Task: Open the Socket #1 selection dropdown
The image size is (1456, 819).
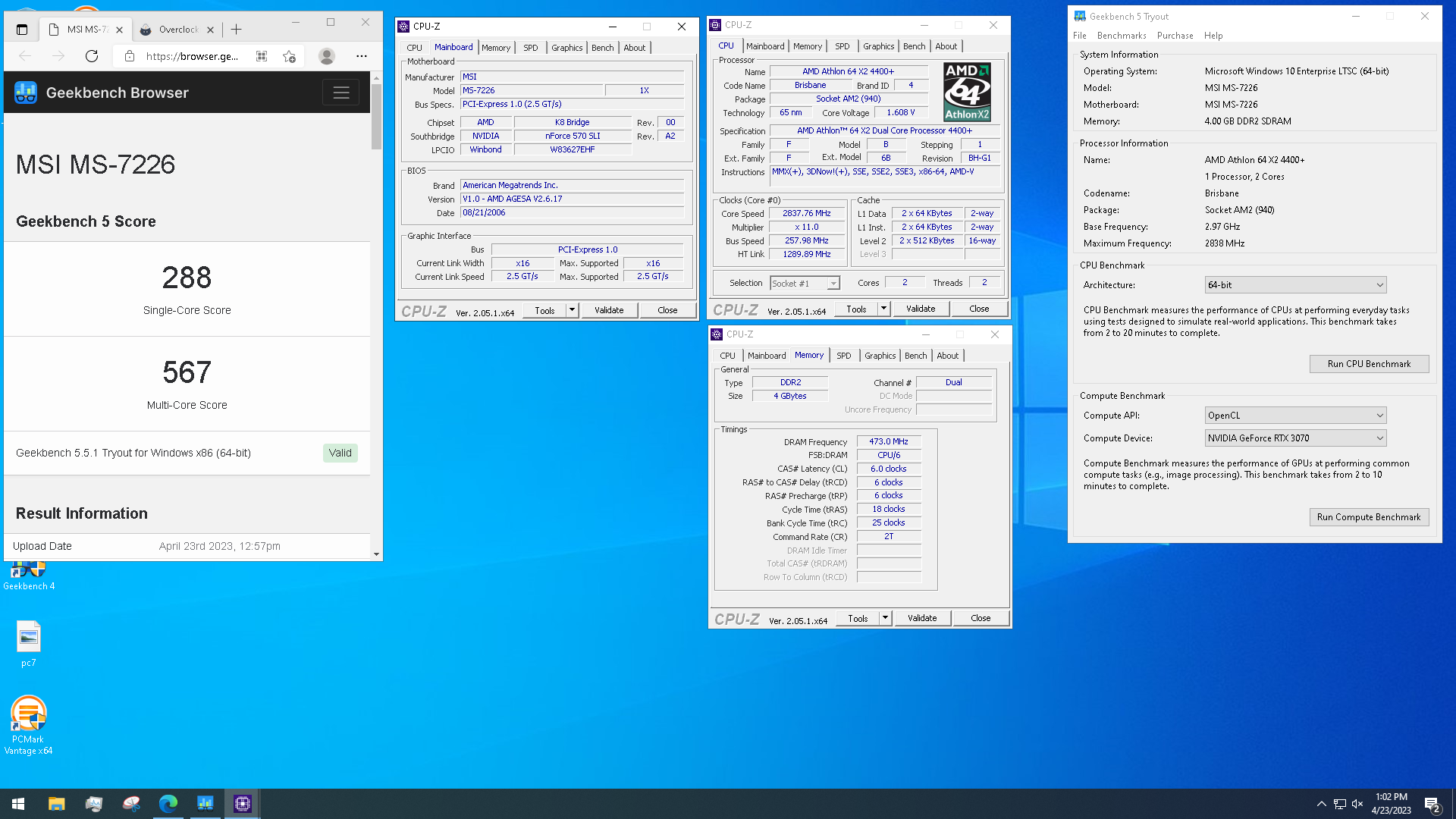Action: coord(805,284)
